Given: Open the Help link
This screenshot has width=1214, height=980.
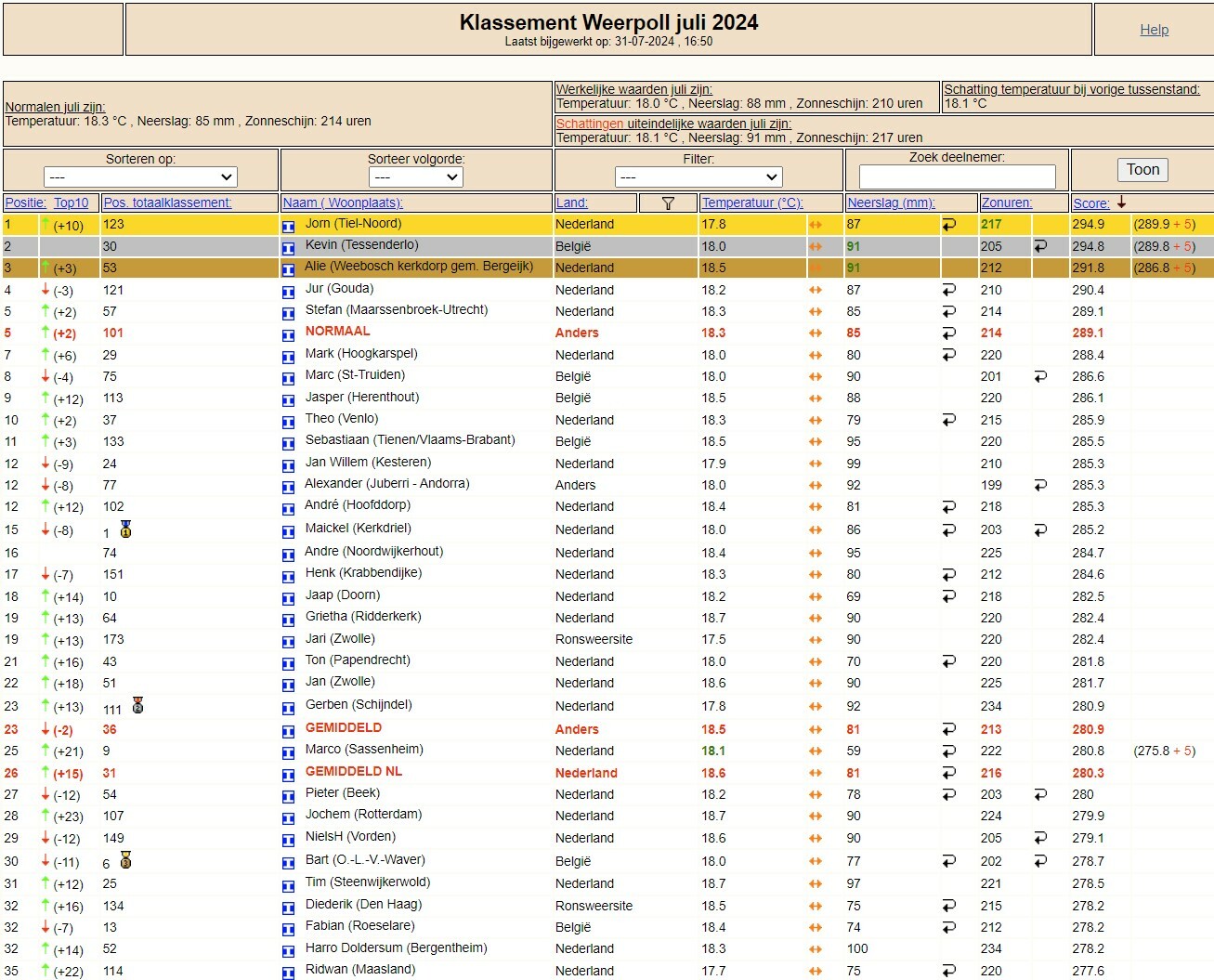Looking at the screenshot, I should pyautogui.click(x=1155, y=30).
